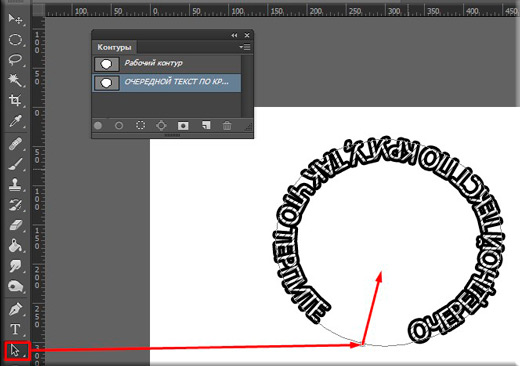Select the Lasso tool
The width and height of the screenshot is (520, 366).
15,60
